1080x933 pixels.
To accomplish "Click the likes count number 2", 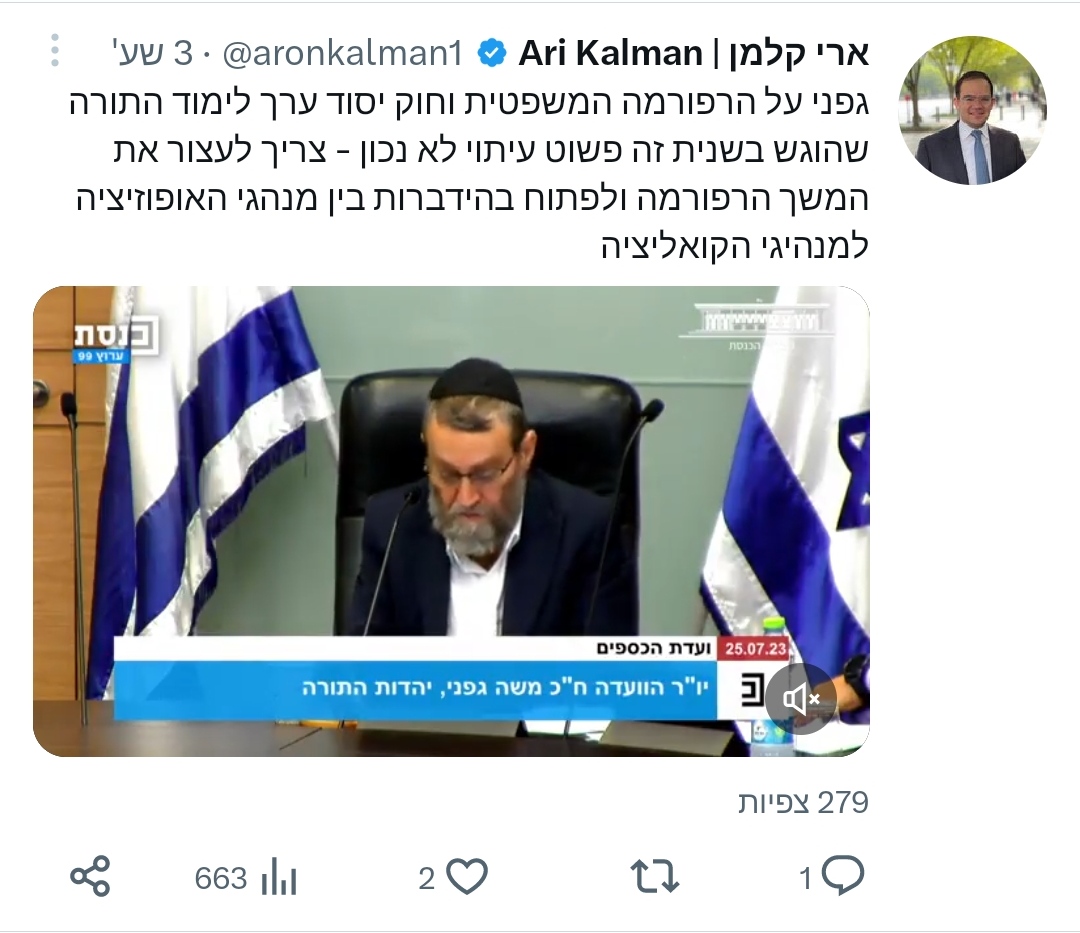I will click(x=427, y=879).
